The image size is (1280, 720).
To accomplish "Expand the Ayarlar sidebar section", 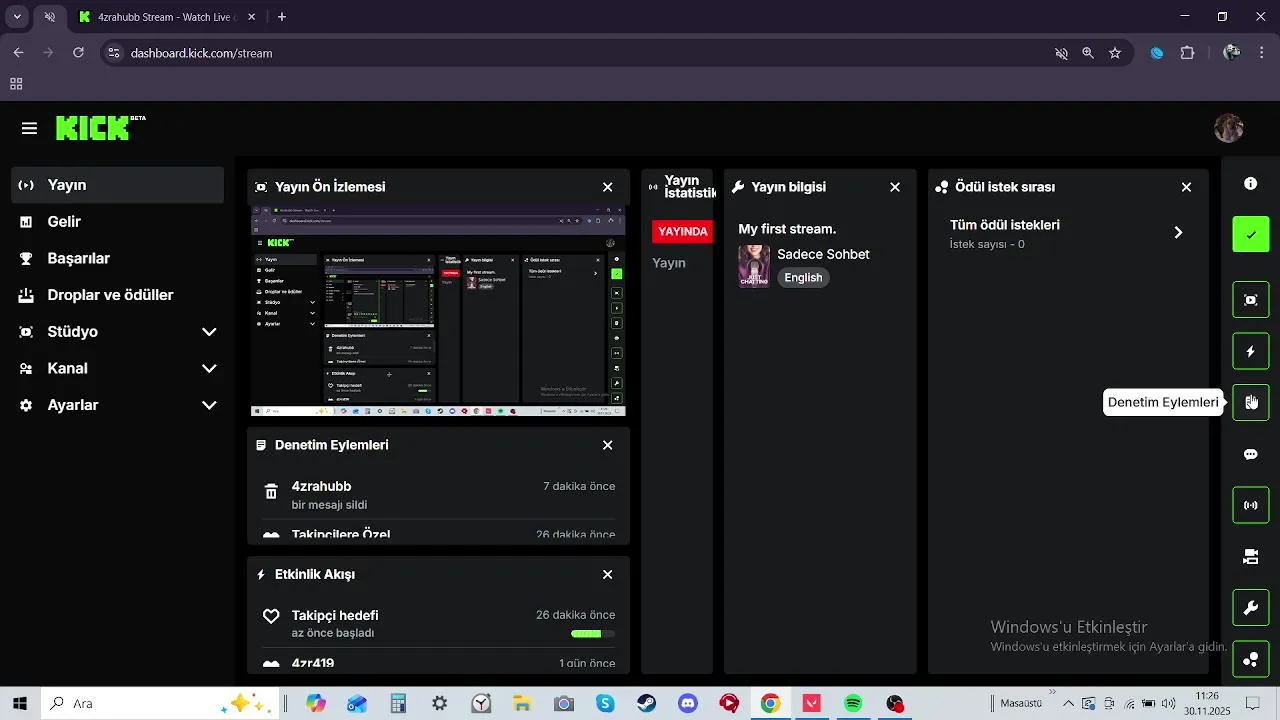I will pos(209,405).
